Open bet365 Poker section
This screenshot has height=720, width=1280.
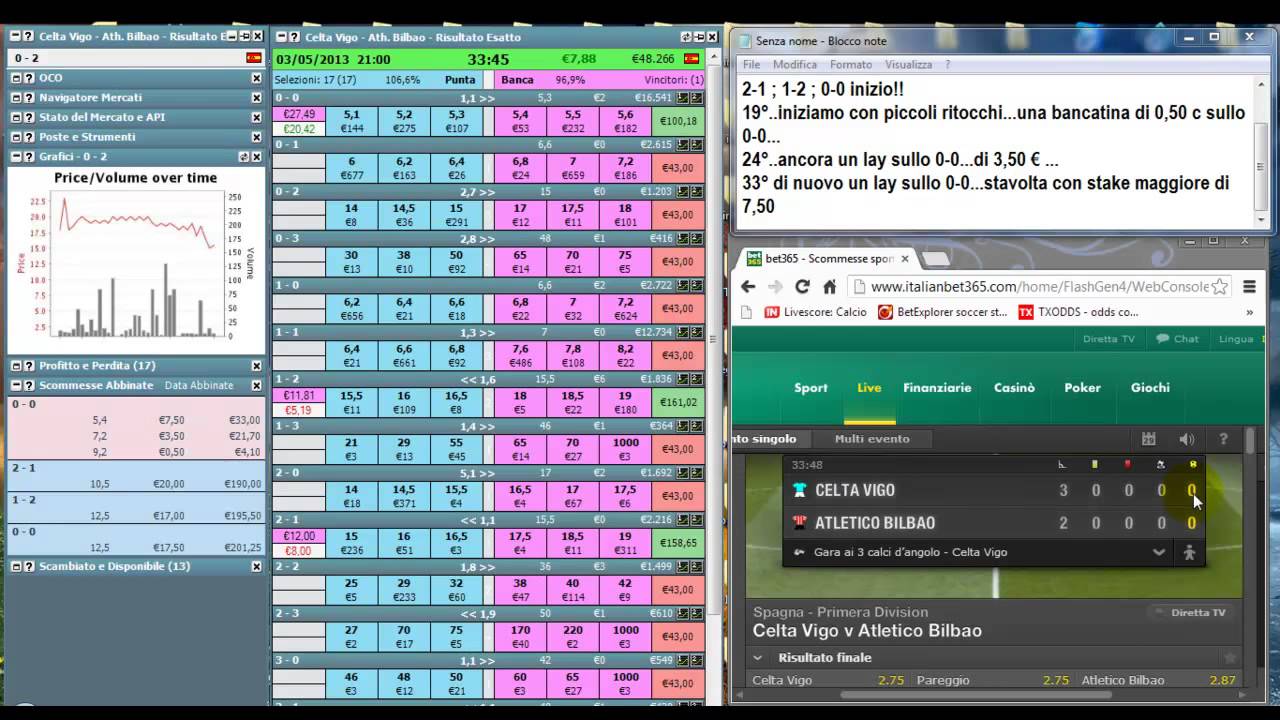(1082, 388)
